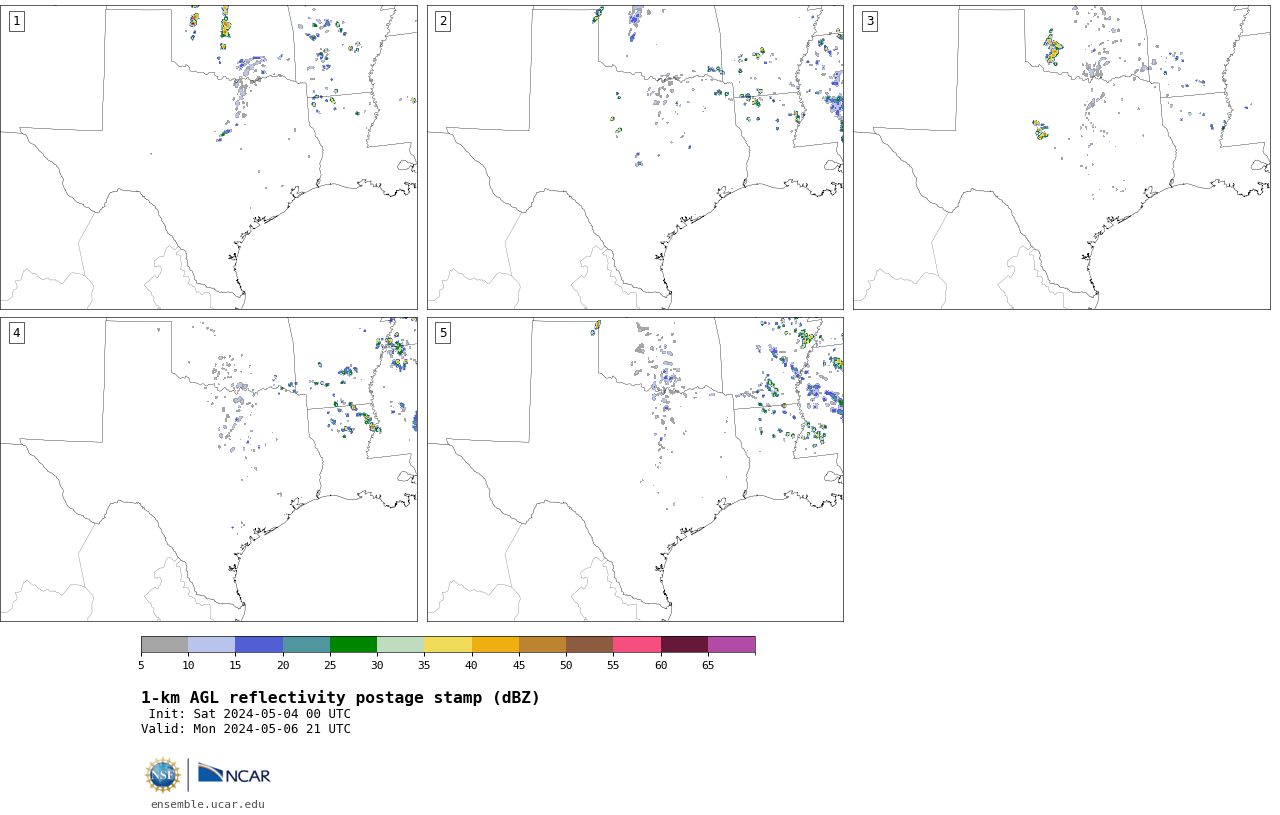Viewport: 1280px width, 815px height.
Task: Click the dark green 25-30 dBZ swatch
Action: pos(354,645)
